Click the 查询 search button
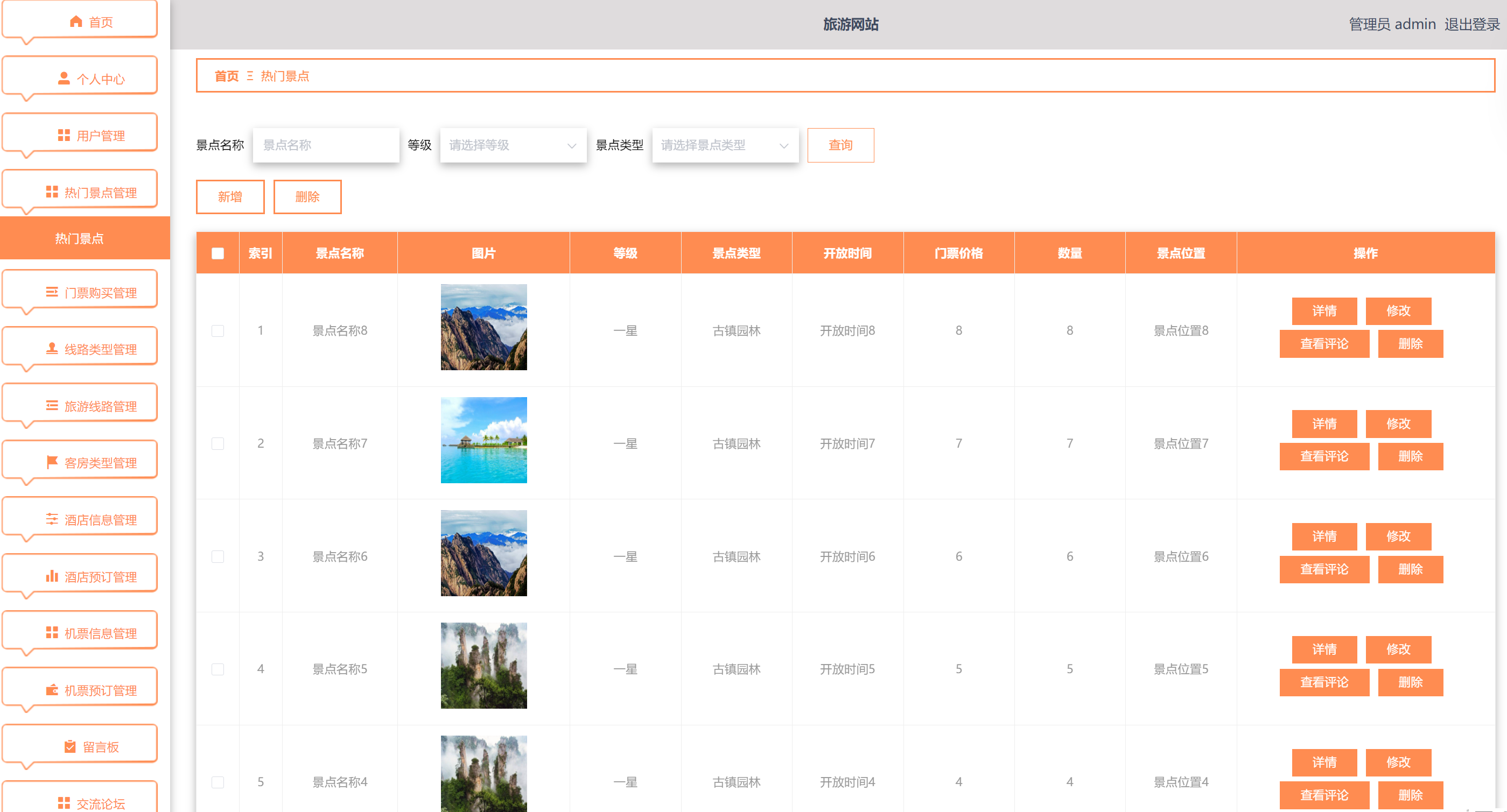 (840, 145)
